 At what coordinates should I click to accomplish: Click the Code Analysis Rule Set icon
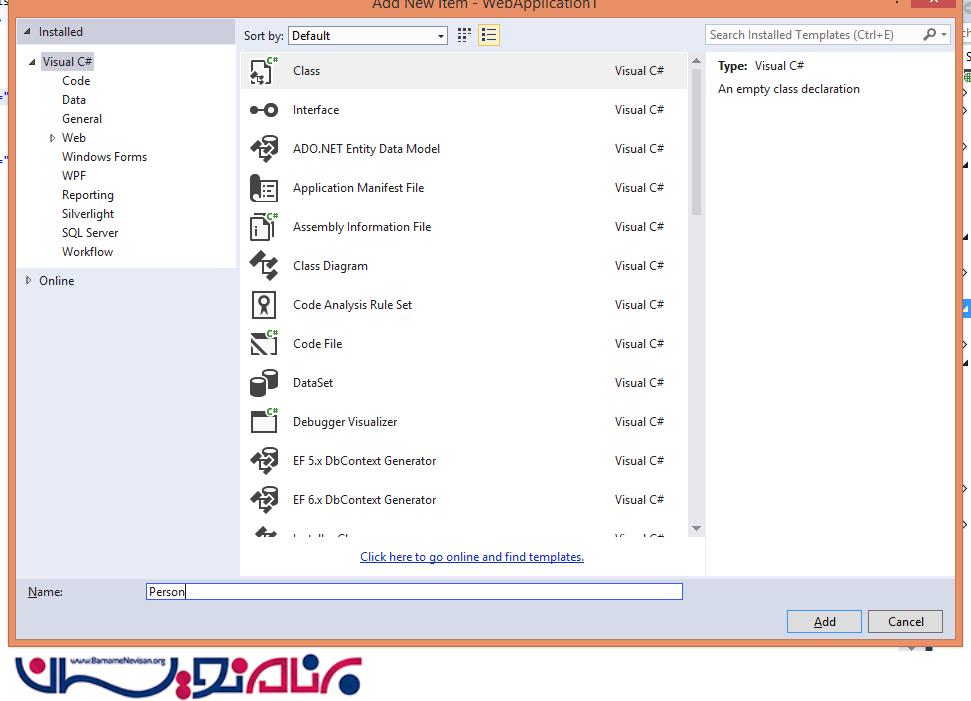(264, 305)
